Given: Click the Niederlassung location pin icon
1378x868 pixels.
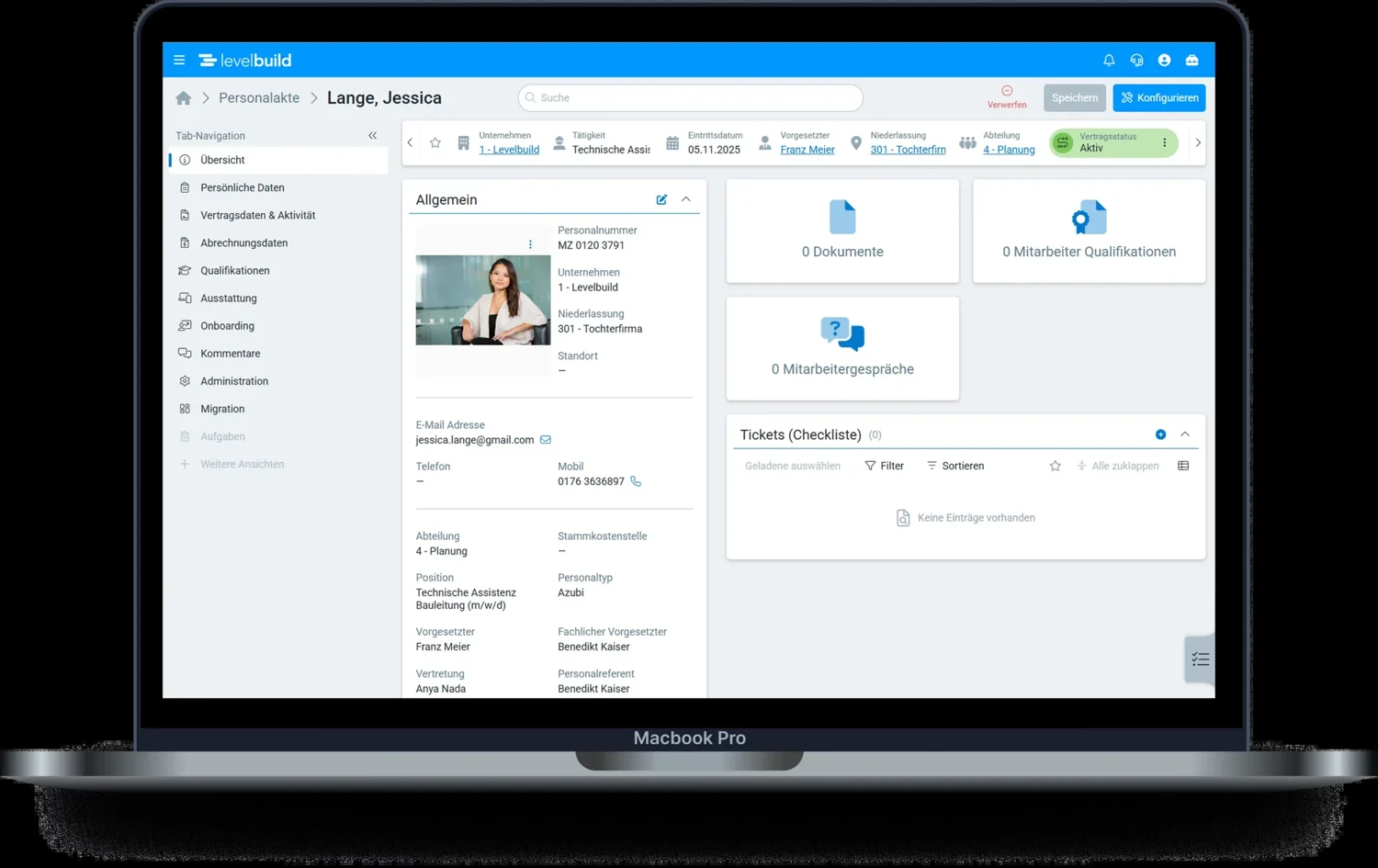Looking at the screenshot, I should pos(856,143).
